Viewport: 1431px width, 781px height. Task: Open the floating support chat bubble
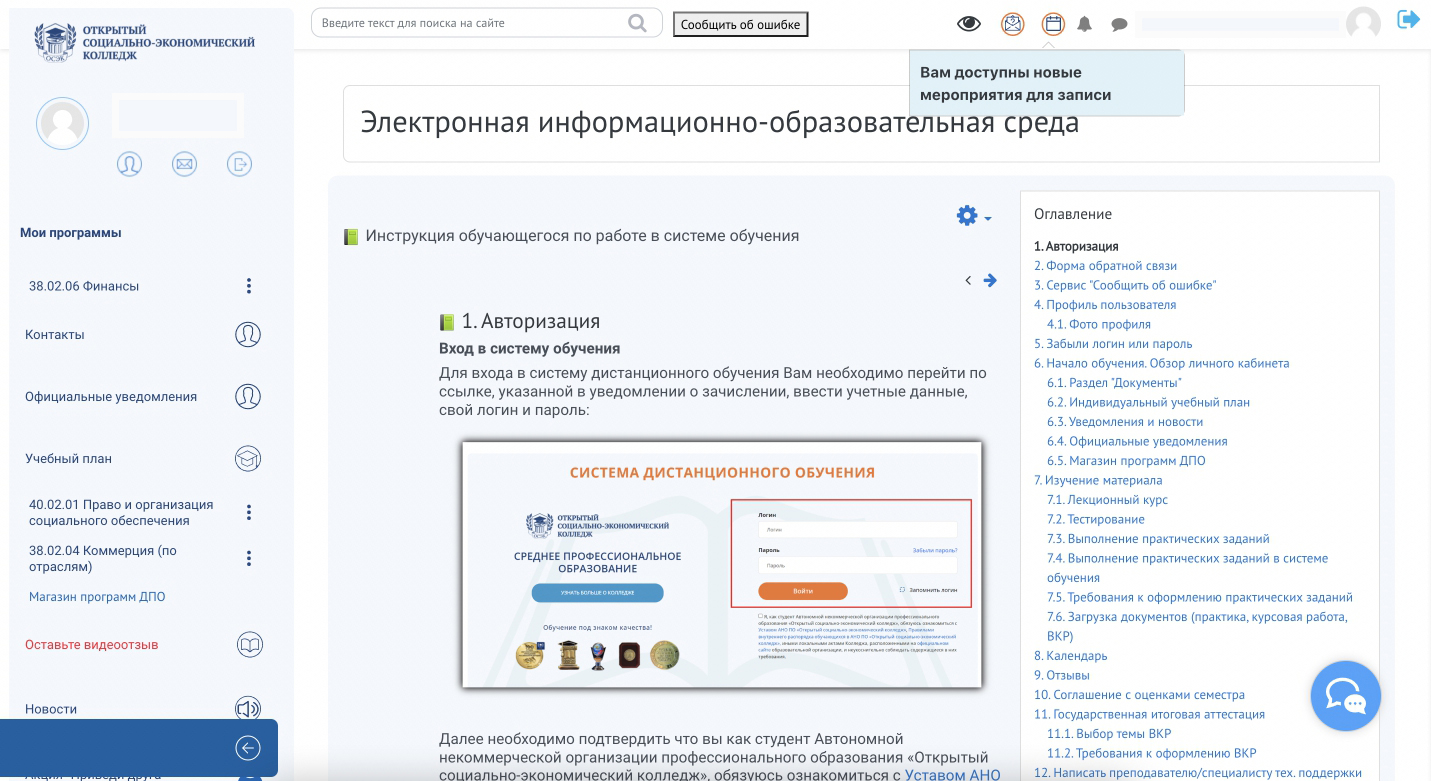click(1345, 696)
